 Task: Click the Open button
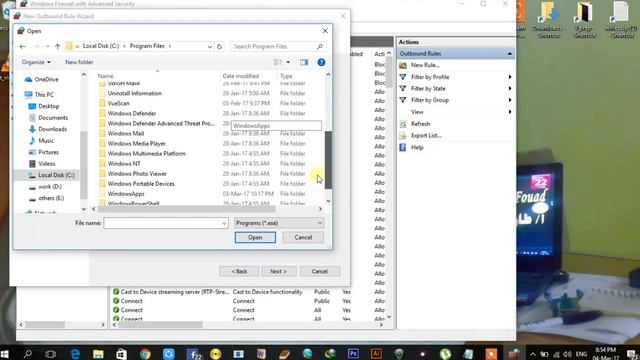(x=255, y=238)
